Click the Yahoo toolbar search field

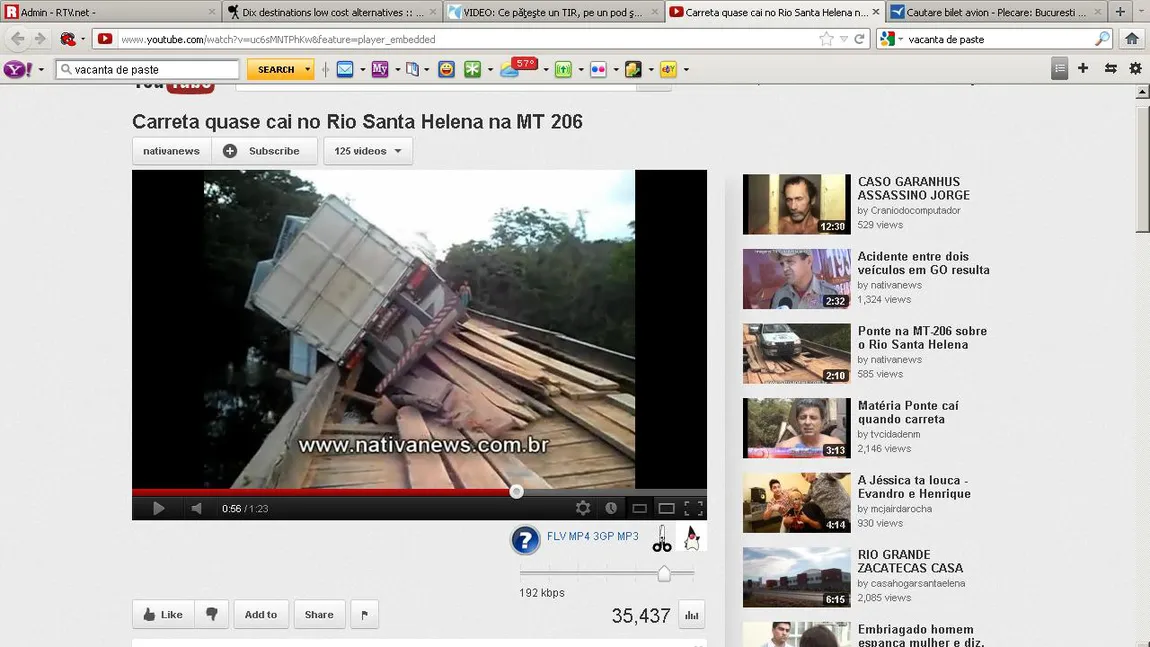148,70
